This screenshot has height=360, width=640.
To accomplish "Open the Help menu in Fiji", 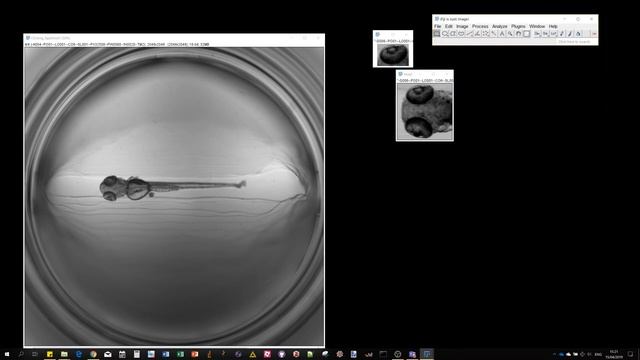I will point(553,26).
